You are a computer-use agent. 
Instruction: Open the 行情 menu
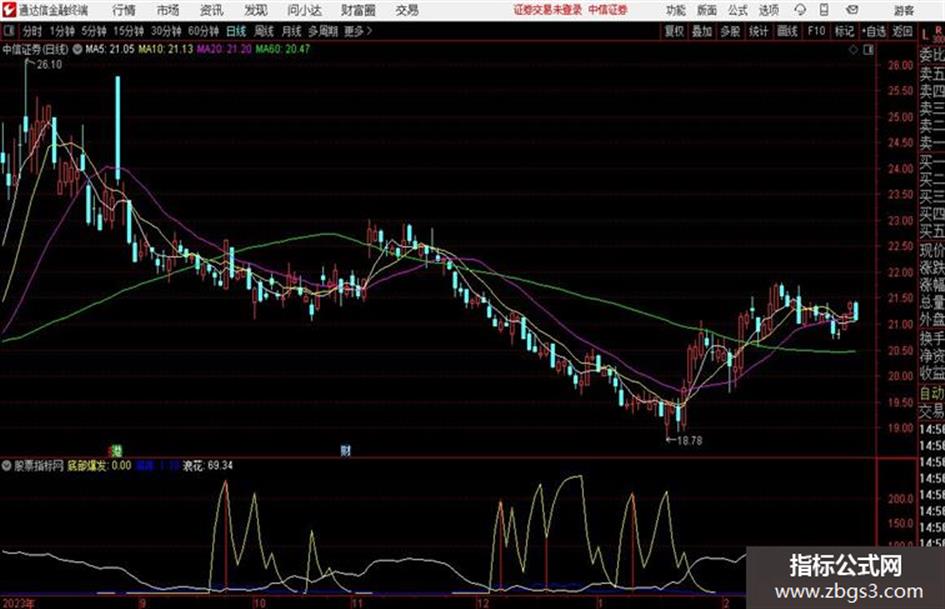pyautogui.click(x=124, y=10)
